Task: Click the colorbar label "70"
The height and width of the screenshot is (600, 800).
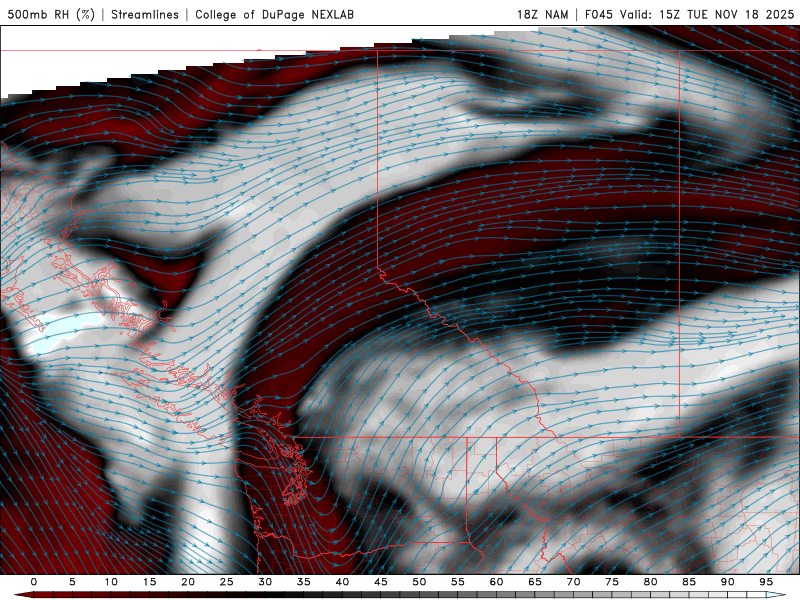Action: point(573,582)
